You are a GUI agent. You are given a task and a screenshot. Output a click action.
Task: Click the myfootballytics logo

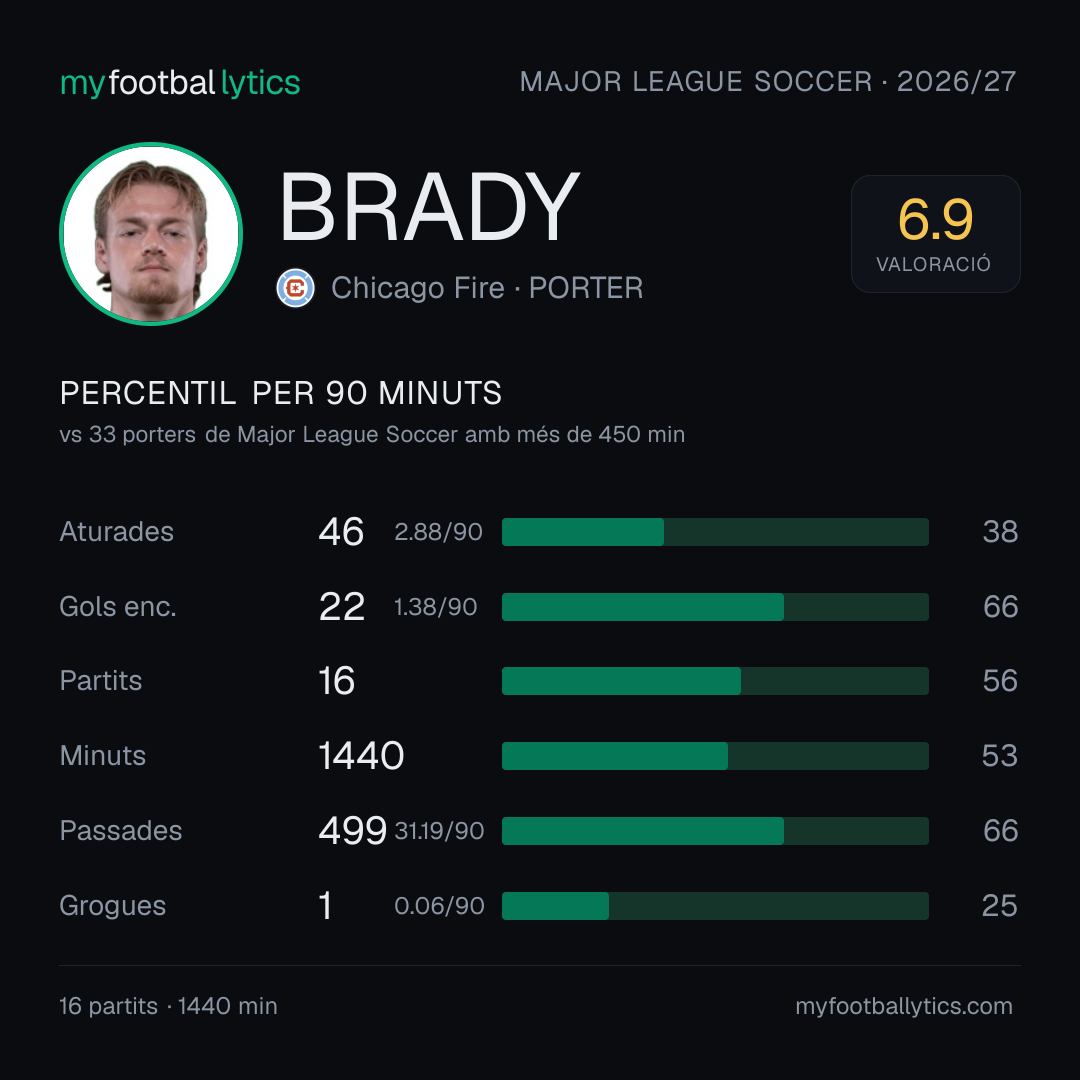click(180, 83)
